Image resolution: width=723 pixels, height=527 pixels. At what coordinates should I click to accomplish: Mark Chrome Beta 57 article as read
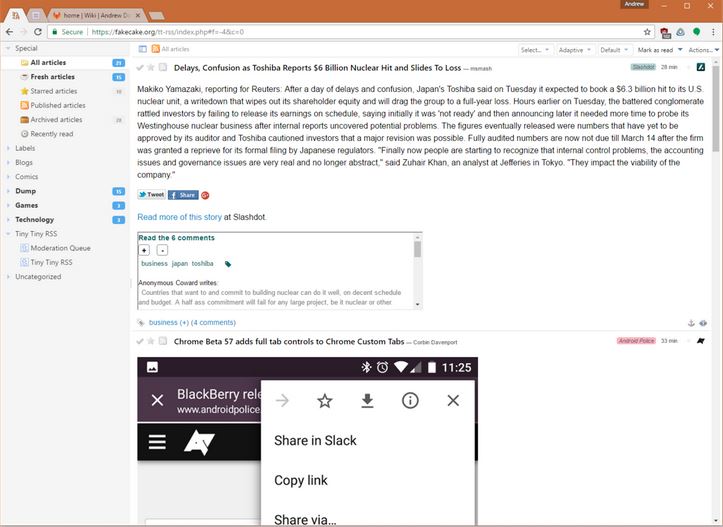tap(140, 342)
